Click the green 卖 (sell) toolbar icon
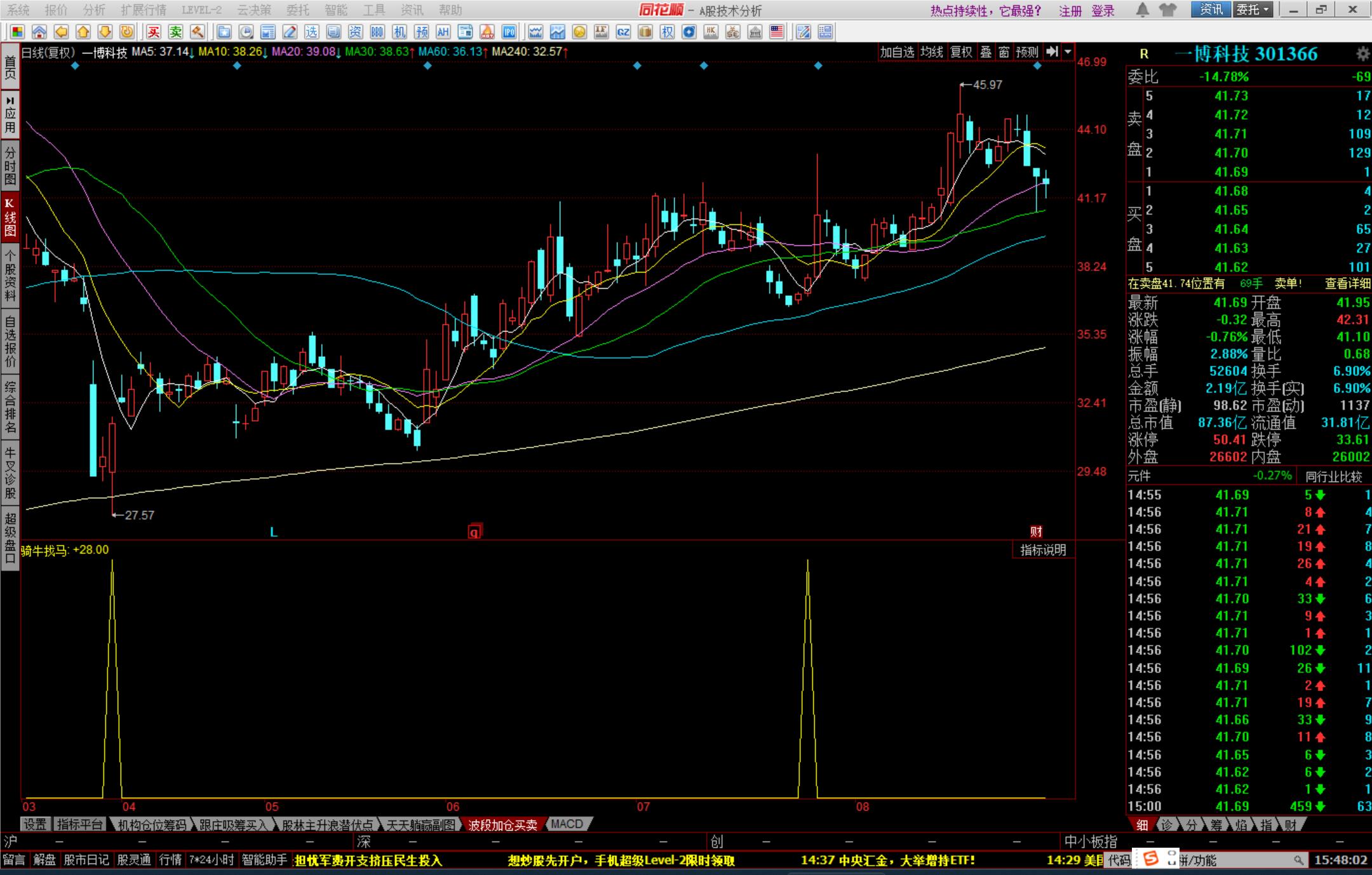Viewport: 1372px width, 875px height. 176,32
